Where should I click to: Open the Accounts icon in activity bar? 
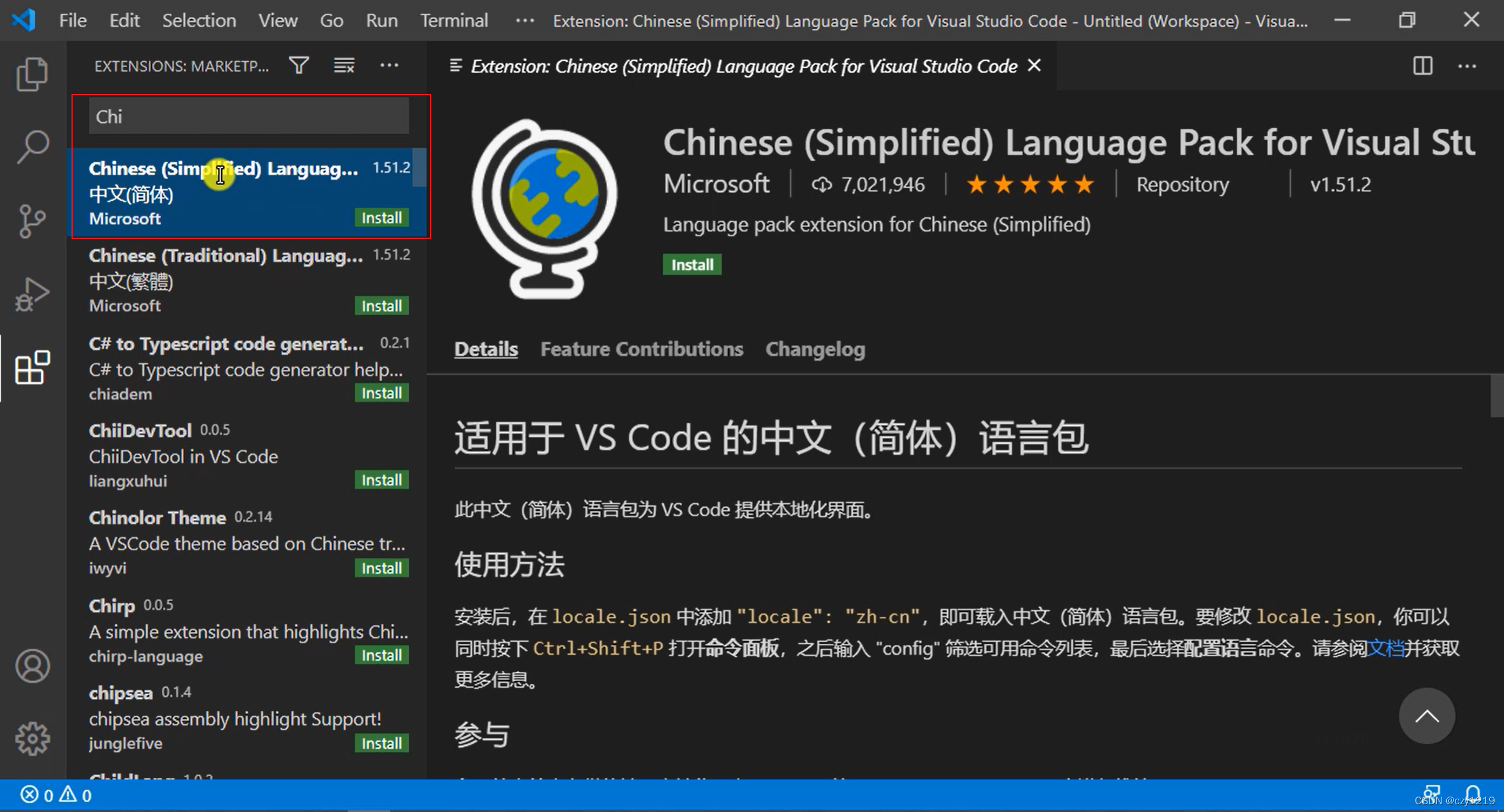tap(32, 666)
